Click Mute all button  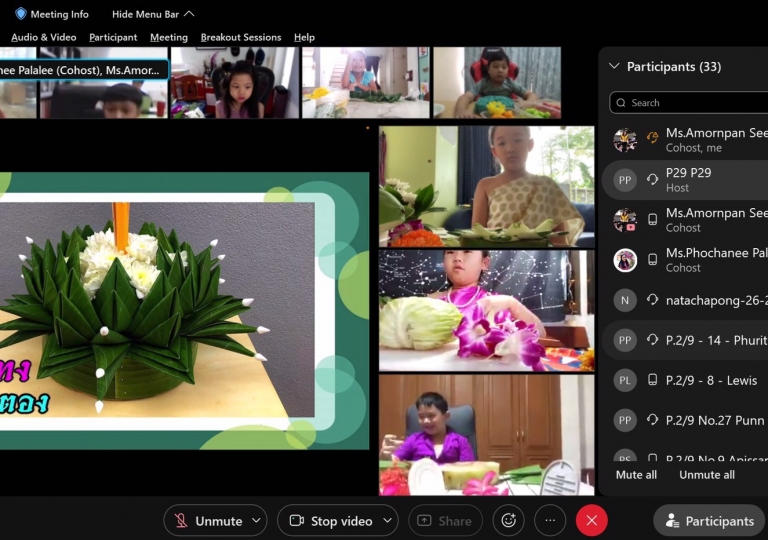tap(636, 475)
